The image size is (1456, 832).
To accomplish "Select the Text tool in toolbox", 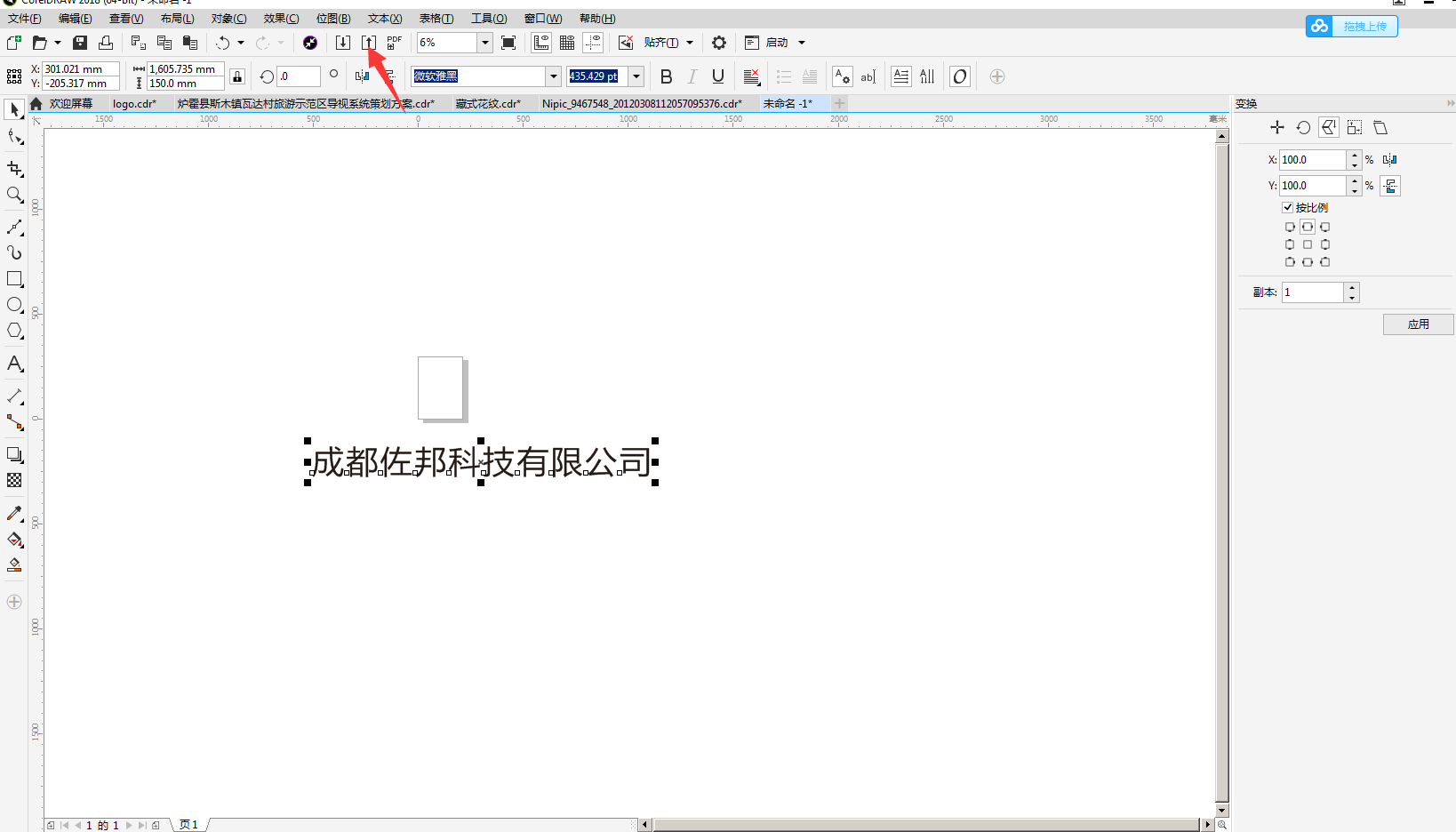I will tap(14, 364).
